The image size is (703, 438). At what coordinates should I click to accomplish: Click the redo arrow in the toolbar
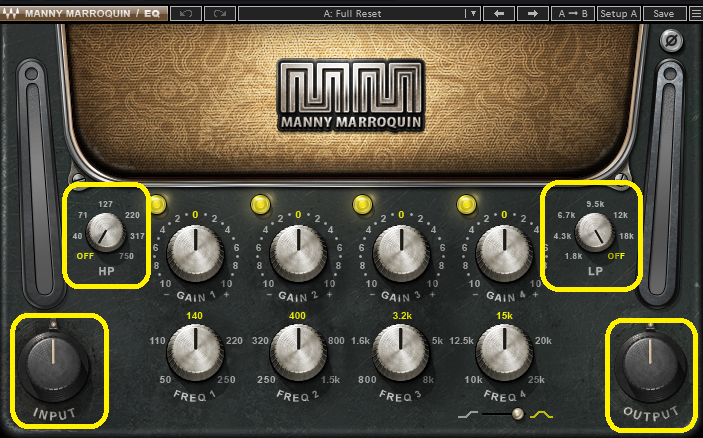(x=220, y=13)
